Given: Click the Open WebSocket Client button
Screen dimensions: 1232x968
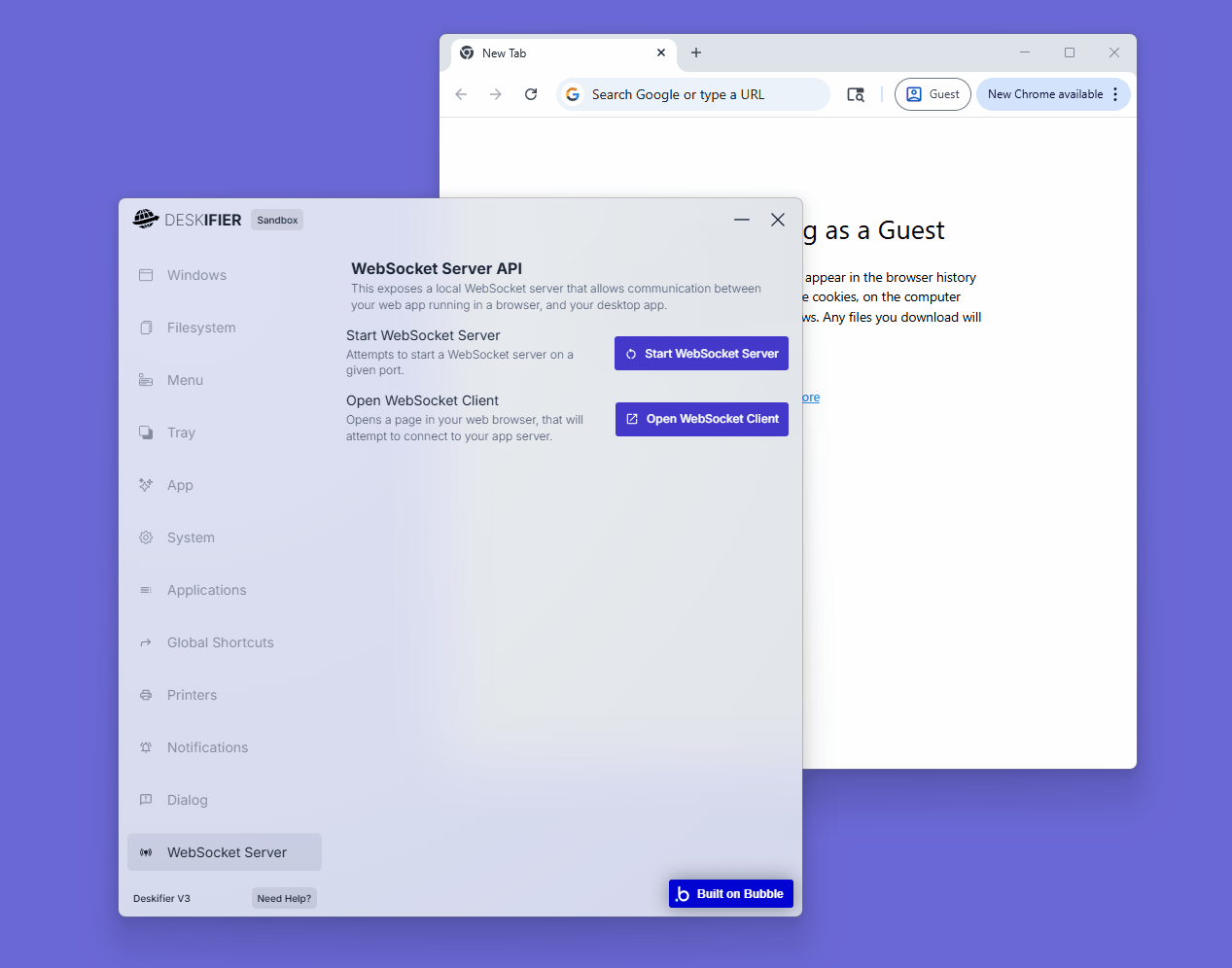Looking at the screenshot, I should click(702, 419).
